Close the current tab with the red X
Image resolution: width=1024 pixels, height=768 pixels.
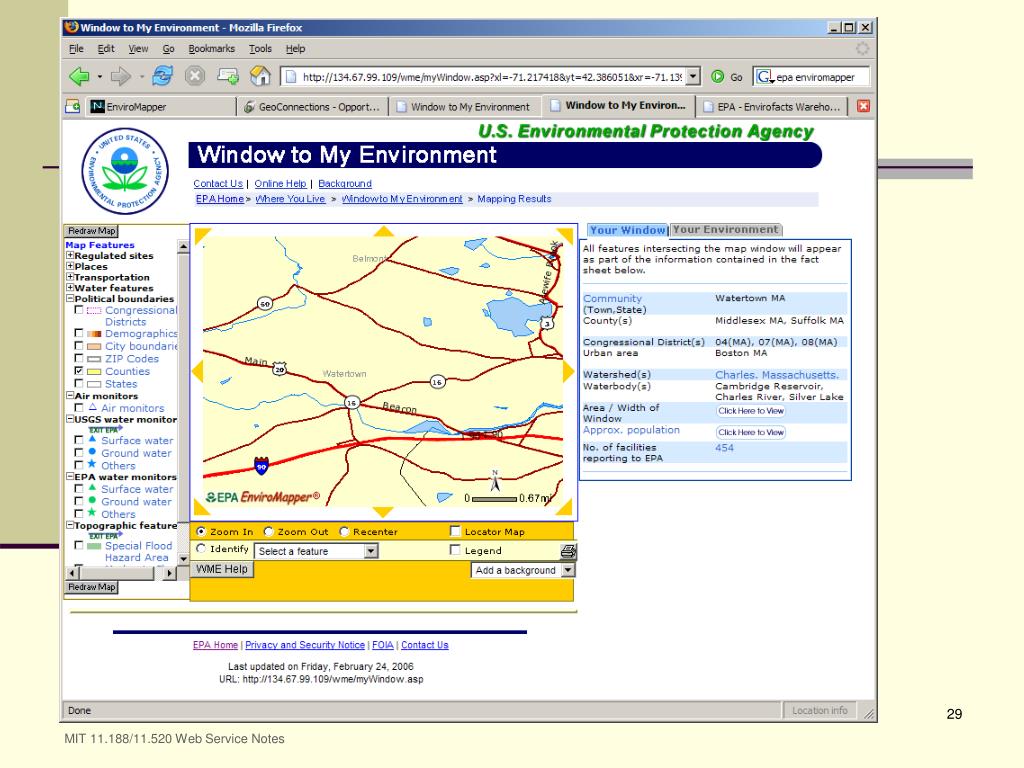tap(863, 106)
